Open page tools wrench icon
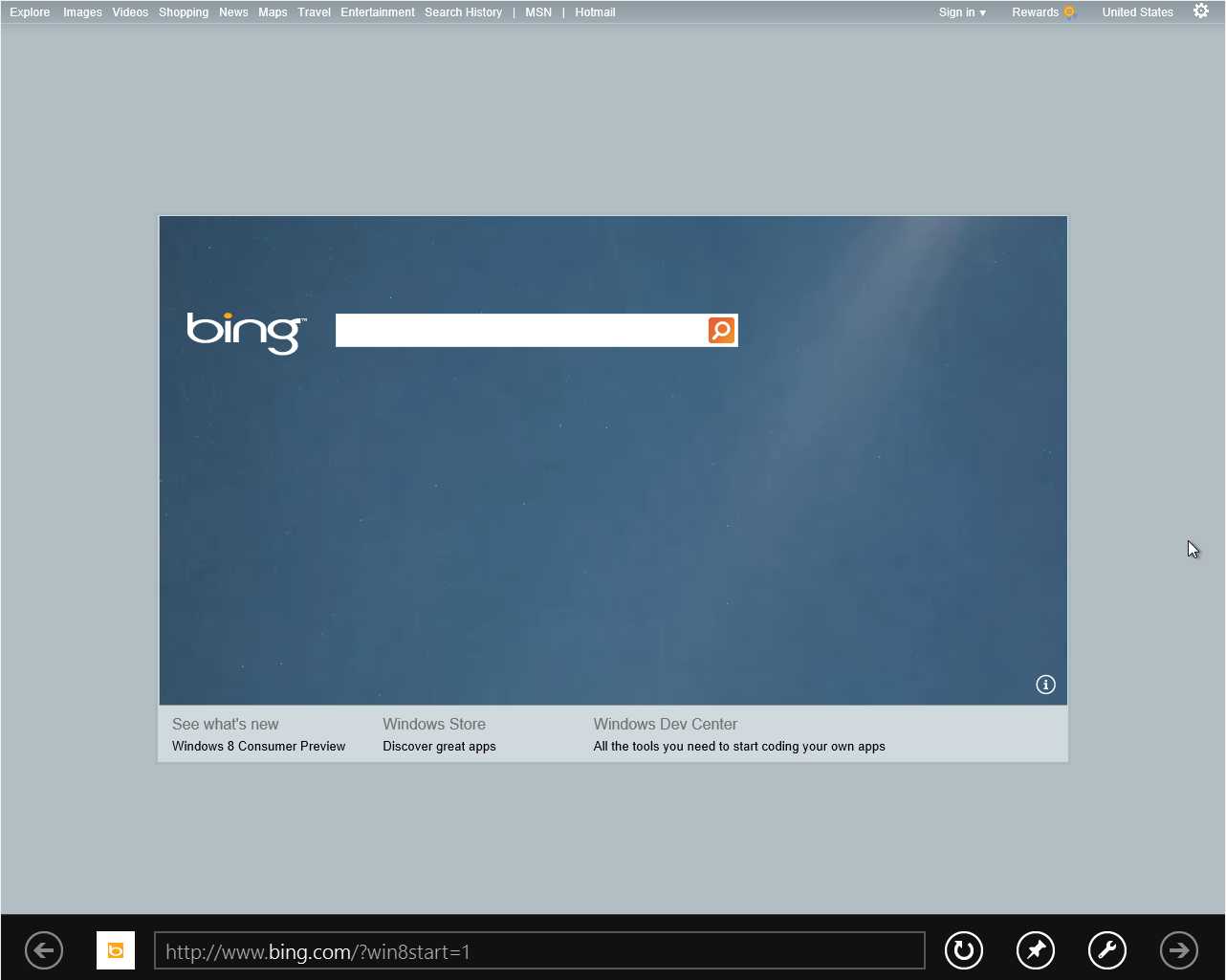The height and width of the screenshot is (980, 1226). [1106, 950]
